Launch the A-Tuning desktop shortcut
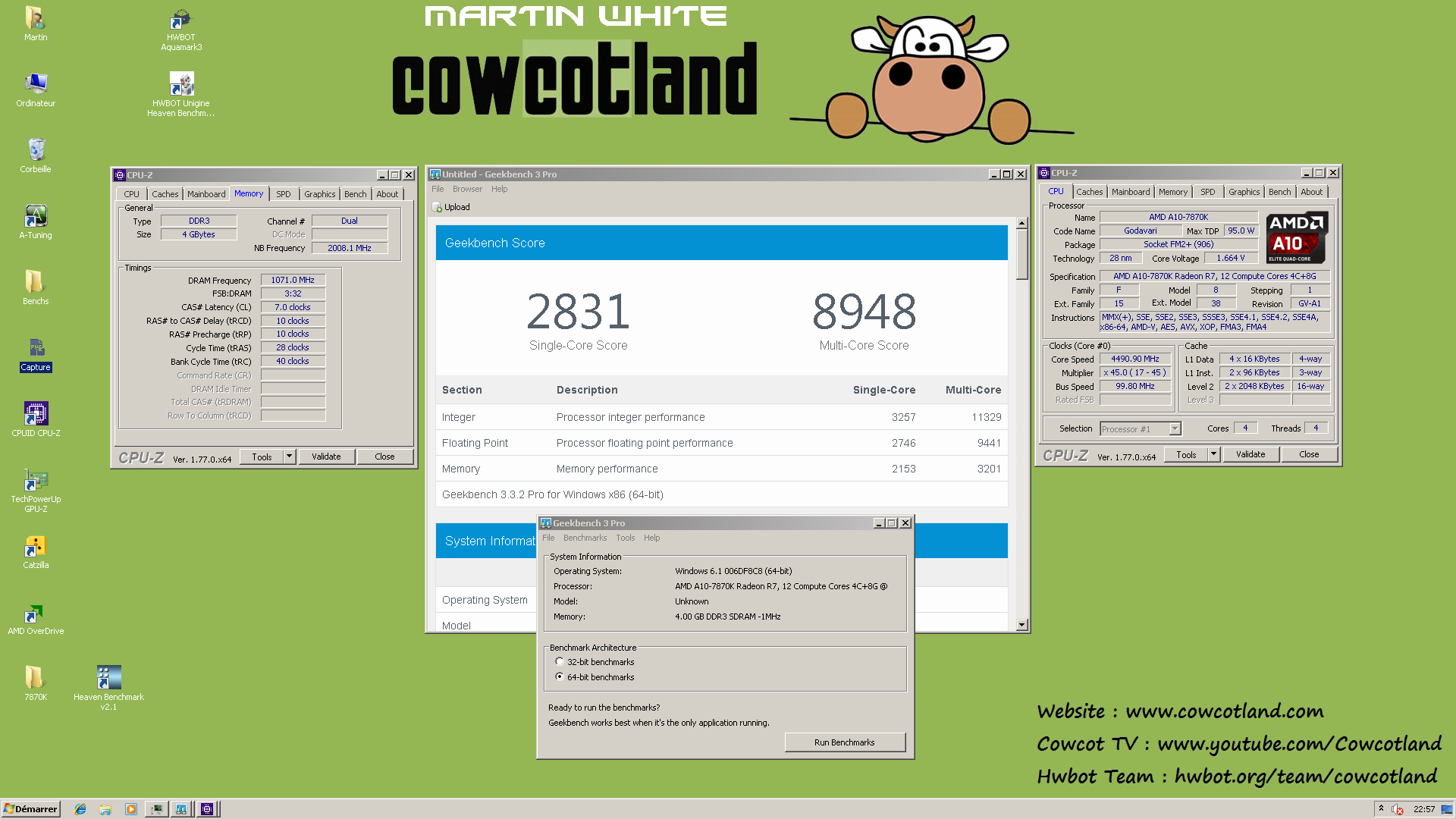1456x819 pixels. (36, 221)
